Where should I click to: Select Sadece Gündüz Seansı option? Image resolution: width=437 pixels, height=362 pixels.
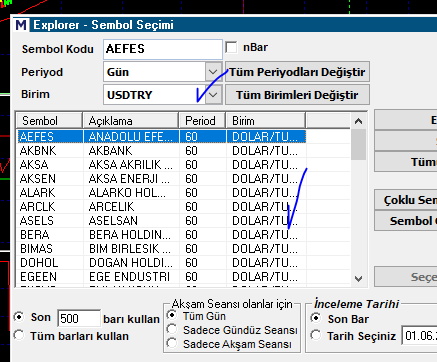[172, 329]
